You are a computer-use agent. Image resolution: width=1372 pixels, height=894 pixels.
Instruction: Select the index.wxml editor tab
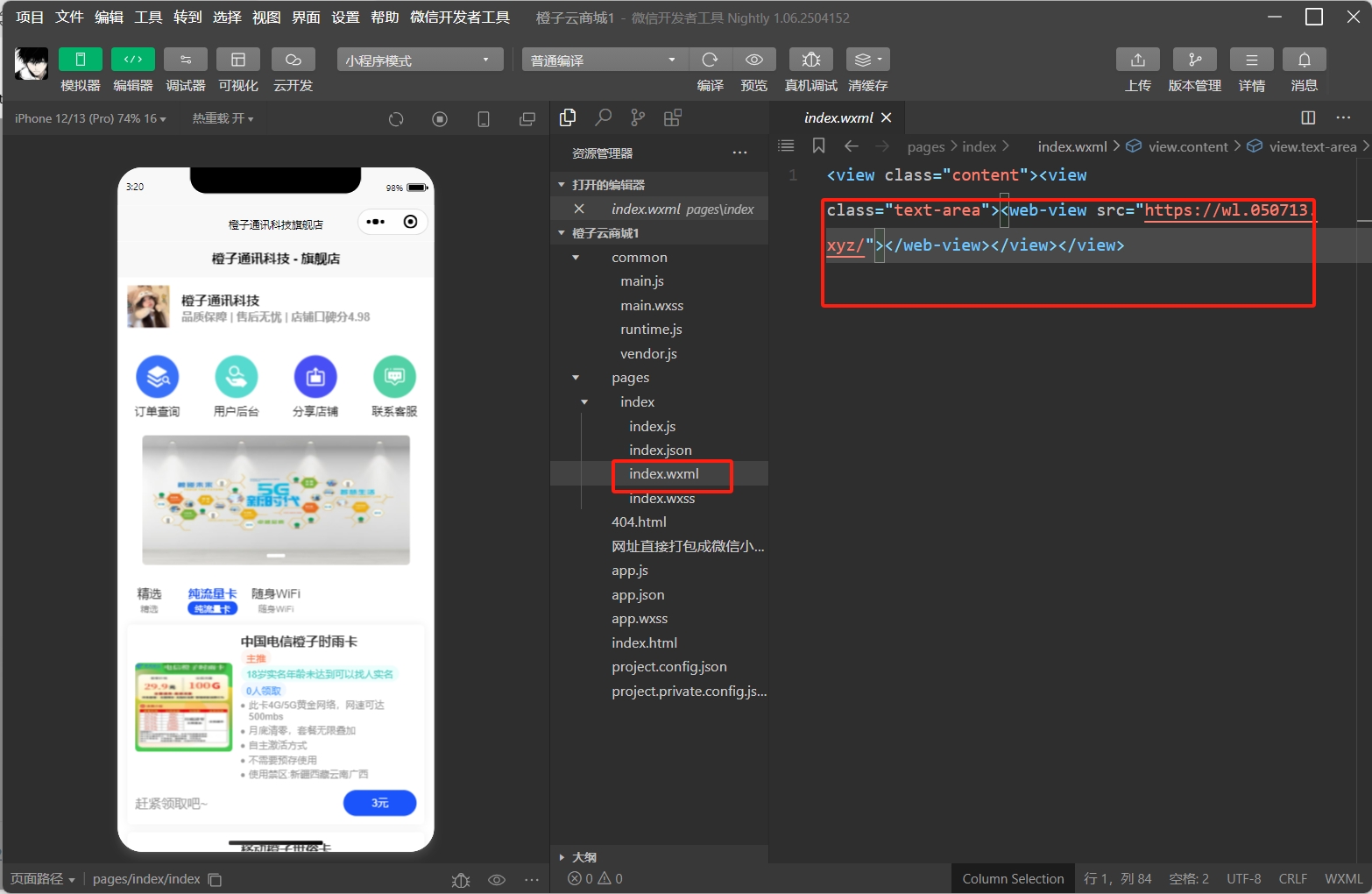pos(838,117)
